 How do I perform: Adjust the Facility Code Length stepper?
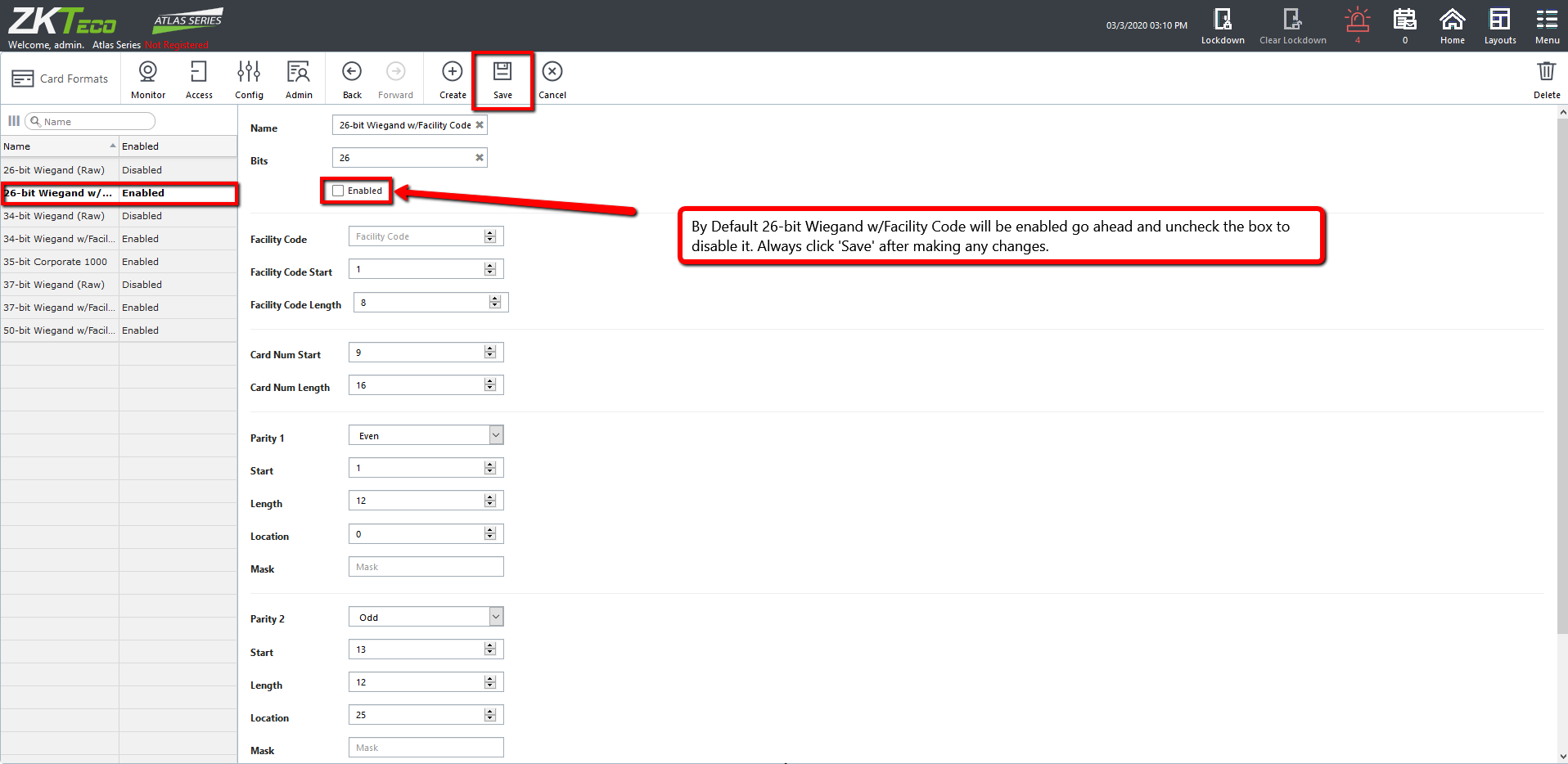pyautogui.click(x=495, y=303)
